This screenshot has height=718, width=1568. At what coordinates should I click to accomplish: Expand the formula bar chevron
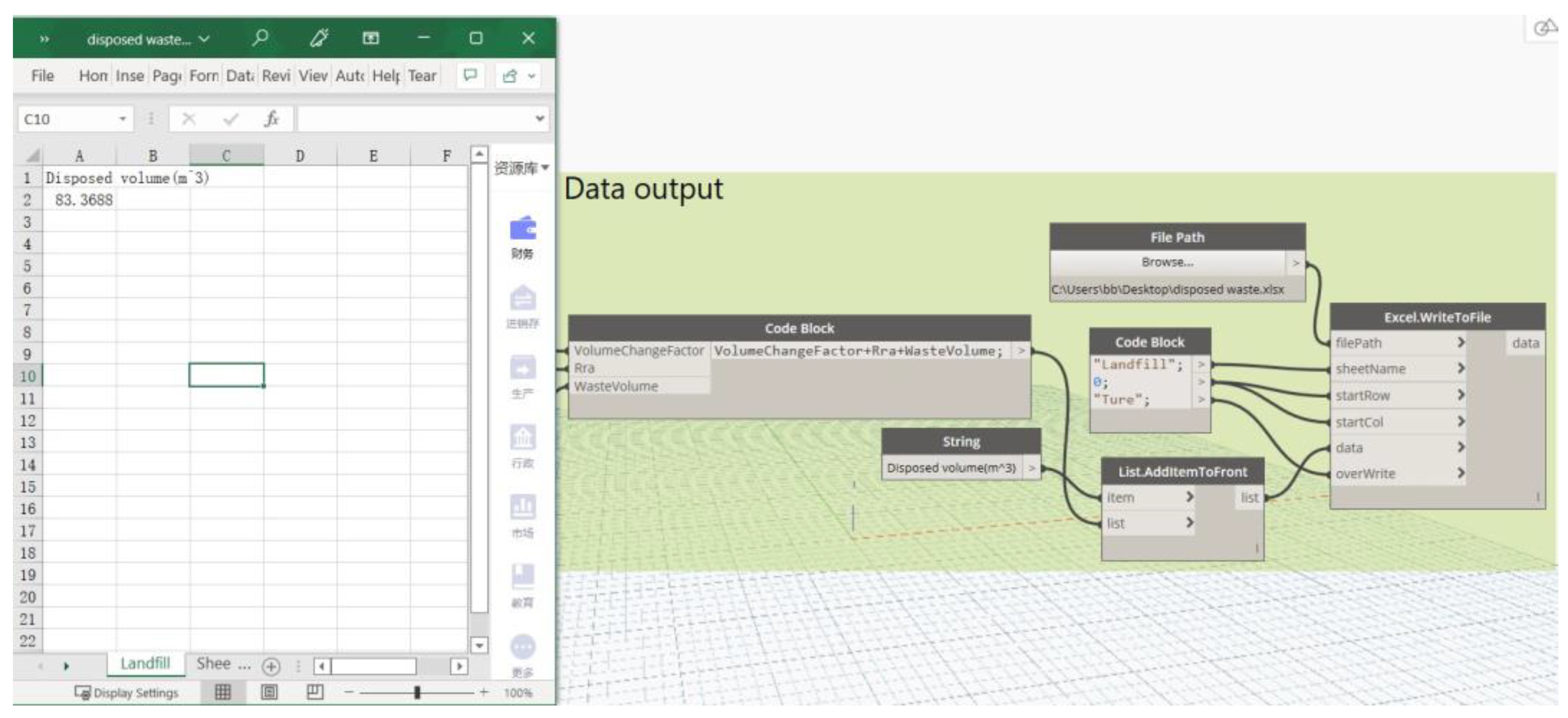[539, 119]
